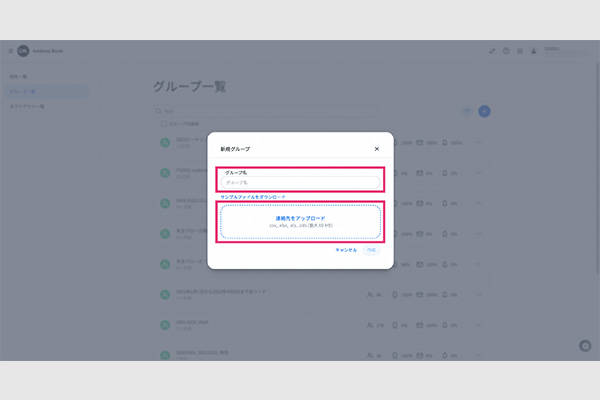Open the round chat widget at the bottom right
This screenshot has width=600, height=400.
[x=585, y=346]
